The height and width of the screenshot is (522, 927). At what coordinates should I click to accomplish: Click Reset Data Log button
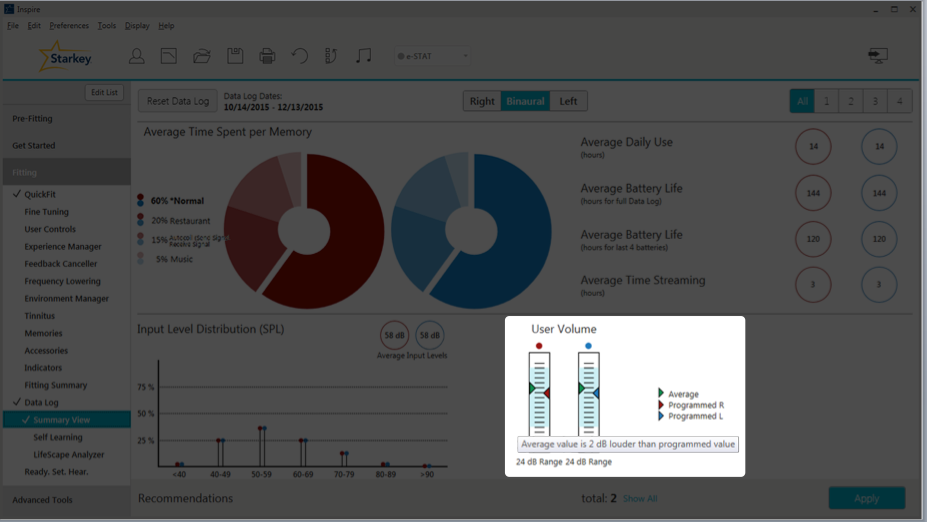pyautogui.click(x=177, y=101)
